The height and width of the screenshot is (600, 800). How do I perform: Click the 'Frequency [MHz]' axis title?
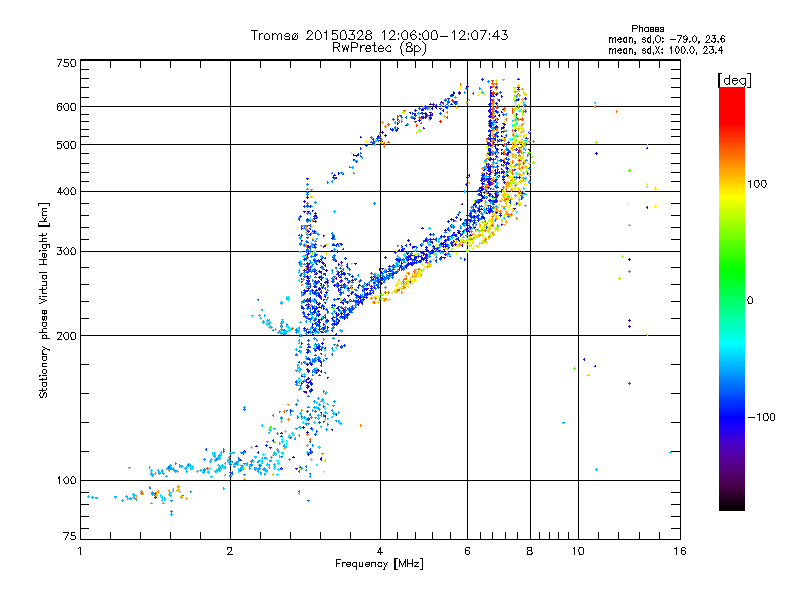pyautogui.click(x=379, y=564)
